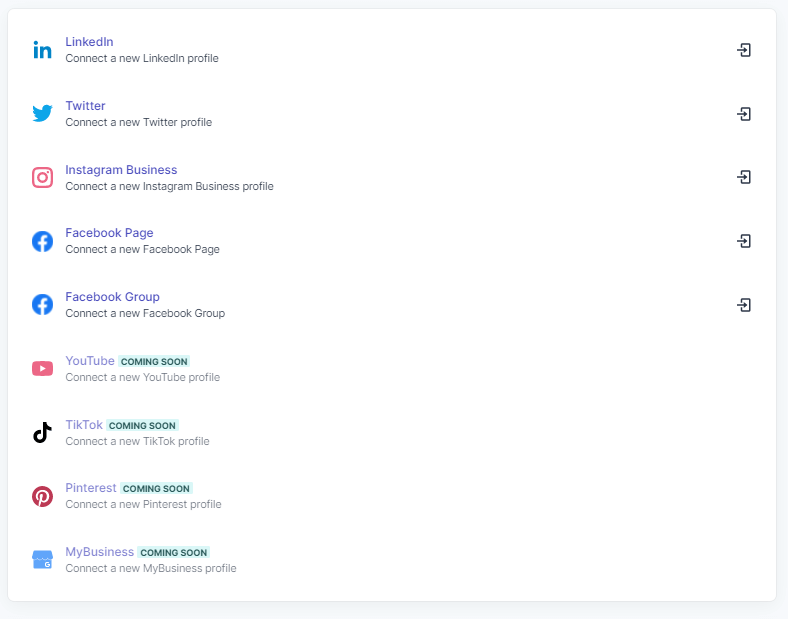
Task: Click "Connect a new Instagram Business profile" text
Action: pos(169,186)
